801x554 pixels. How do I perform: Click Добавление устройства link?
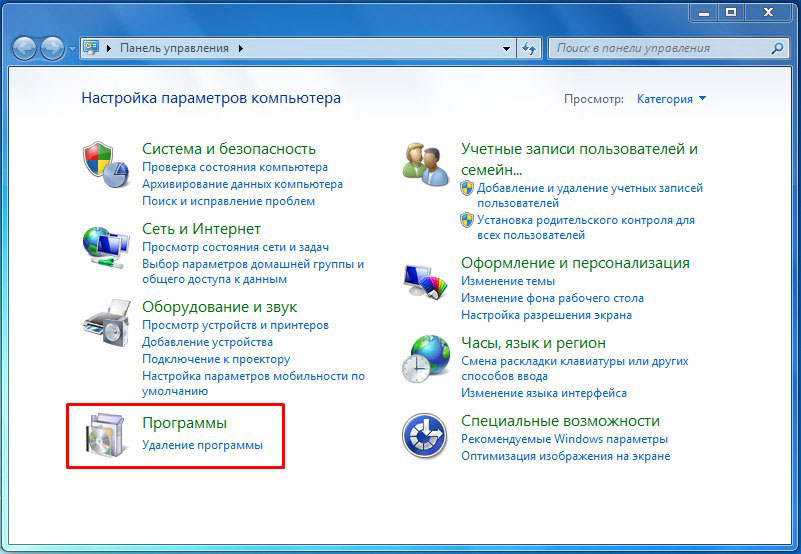207,342
